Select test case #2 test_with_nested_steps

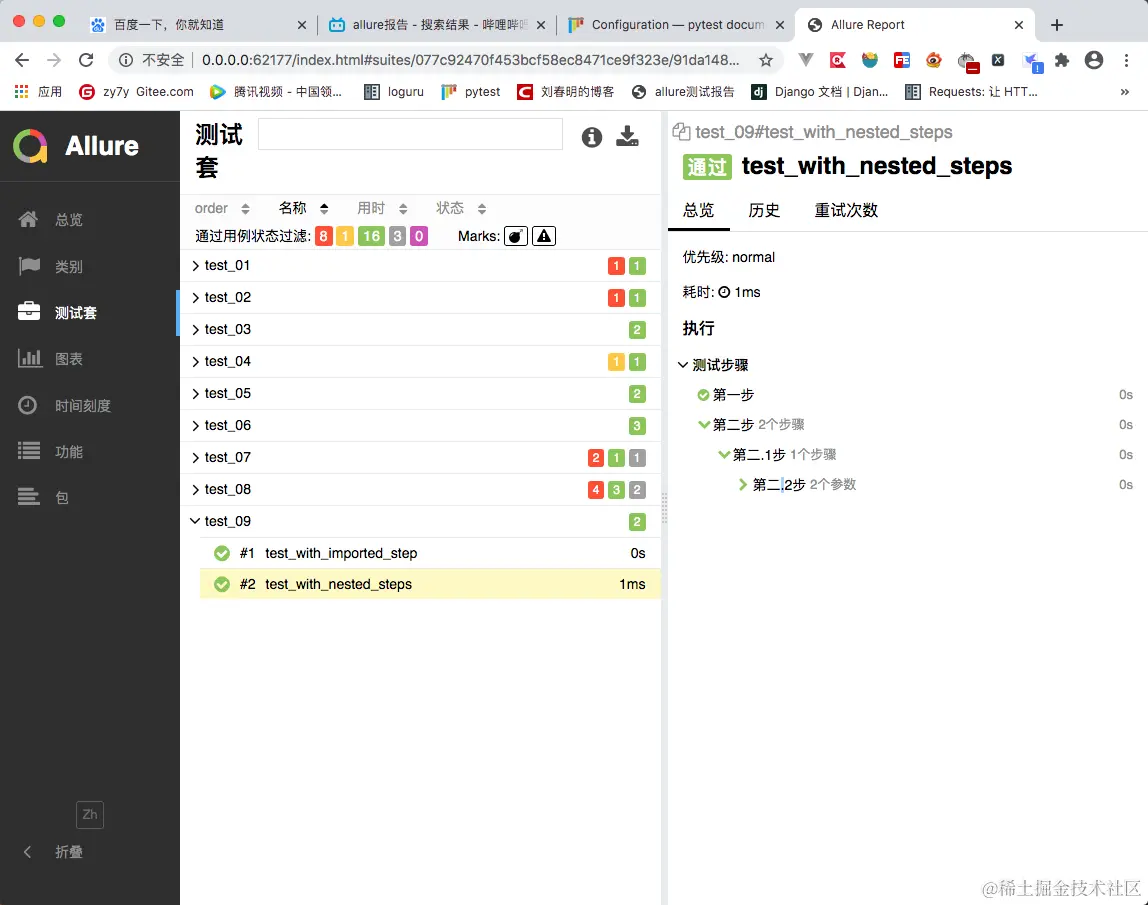(430, 584)
